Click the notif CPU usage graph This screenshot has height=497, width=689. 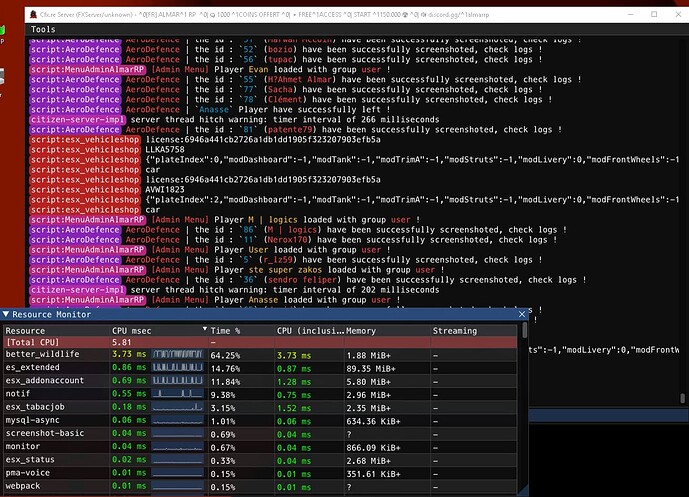[178, 394]
